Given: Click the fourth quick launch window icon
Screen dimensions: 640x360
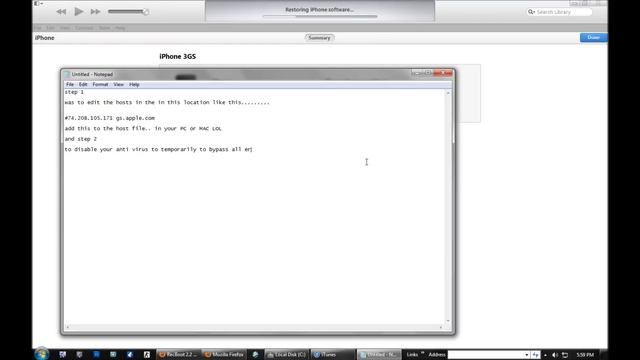Looking at the screenshot, I should click(113, 355).
